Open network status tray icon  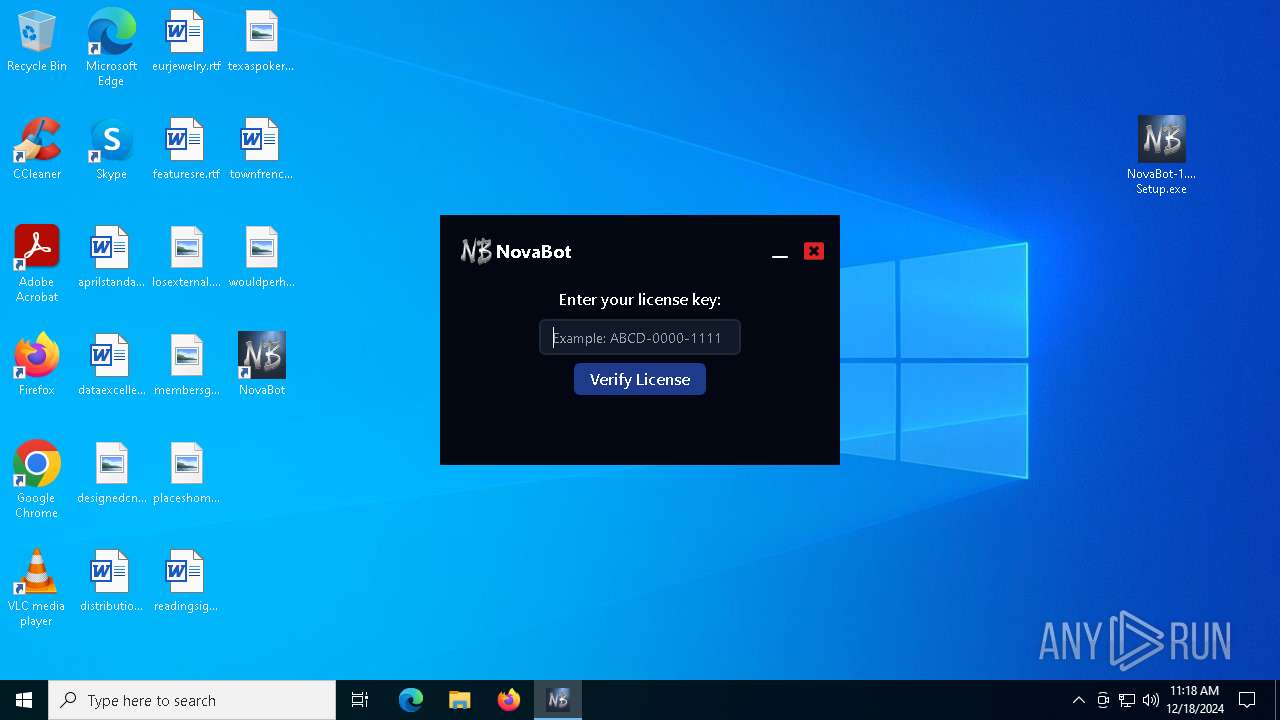tap(1127, 700)
